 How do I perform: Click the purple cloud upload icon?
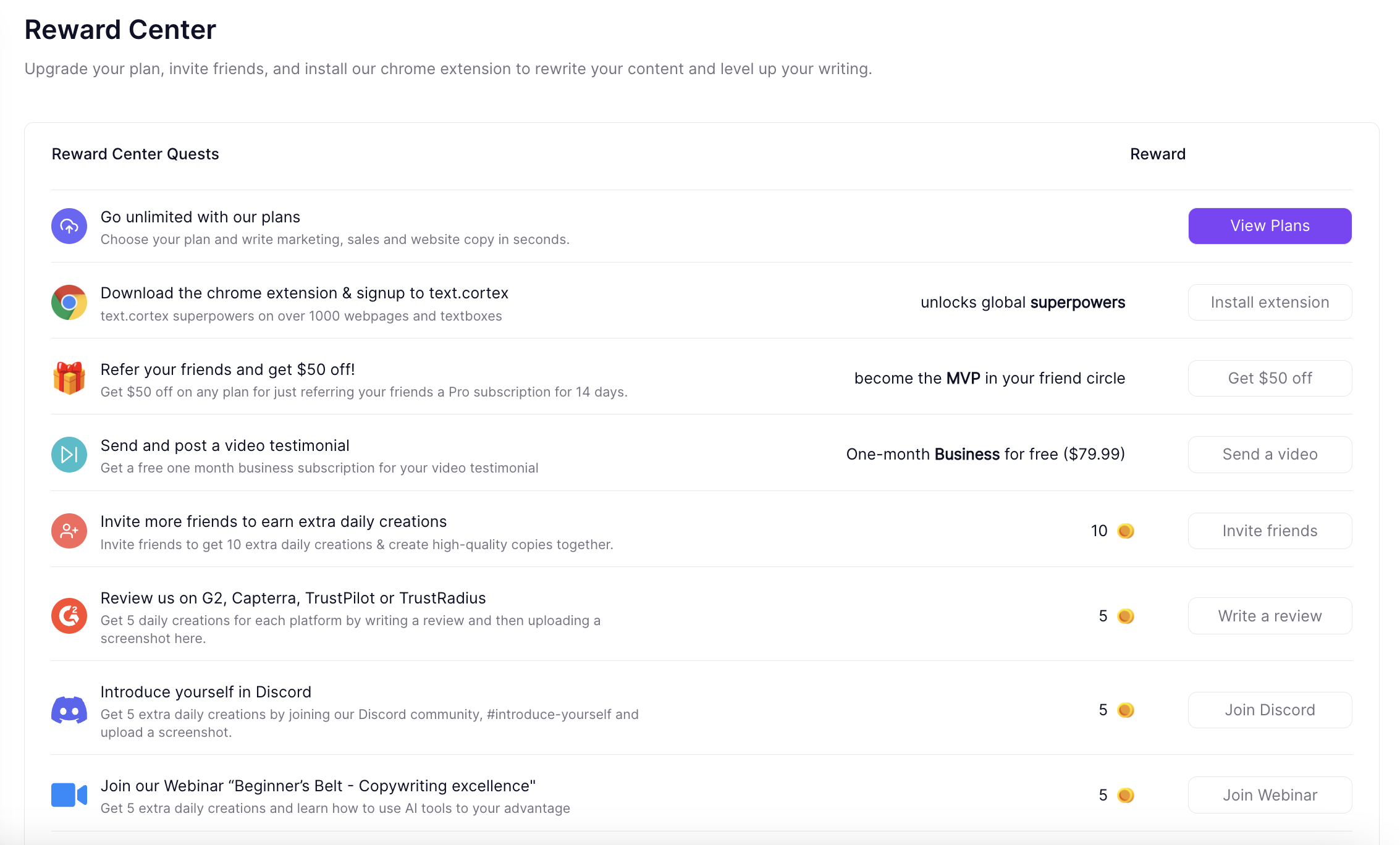tap(69, 226)
